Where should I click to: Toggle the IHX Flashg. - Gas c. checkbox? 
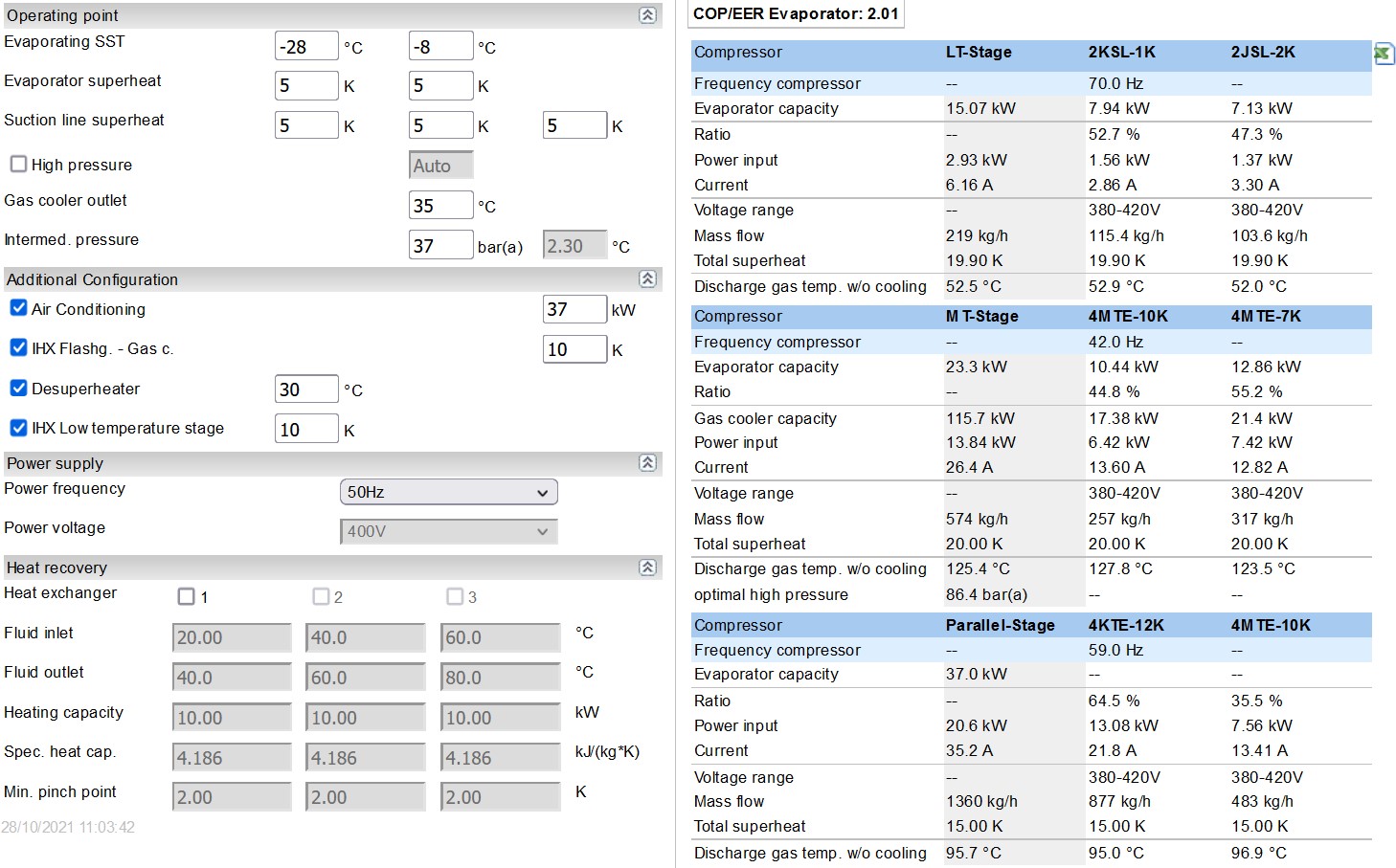18,348
